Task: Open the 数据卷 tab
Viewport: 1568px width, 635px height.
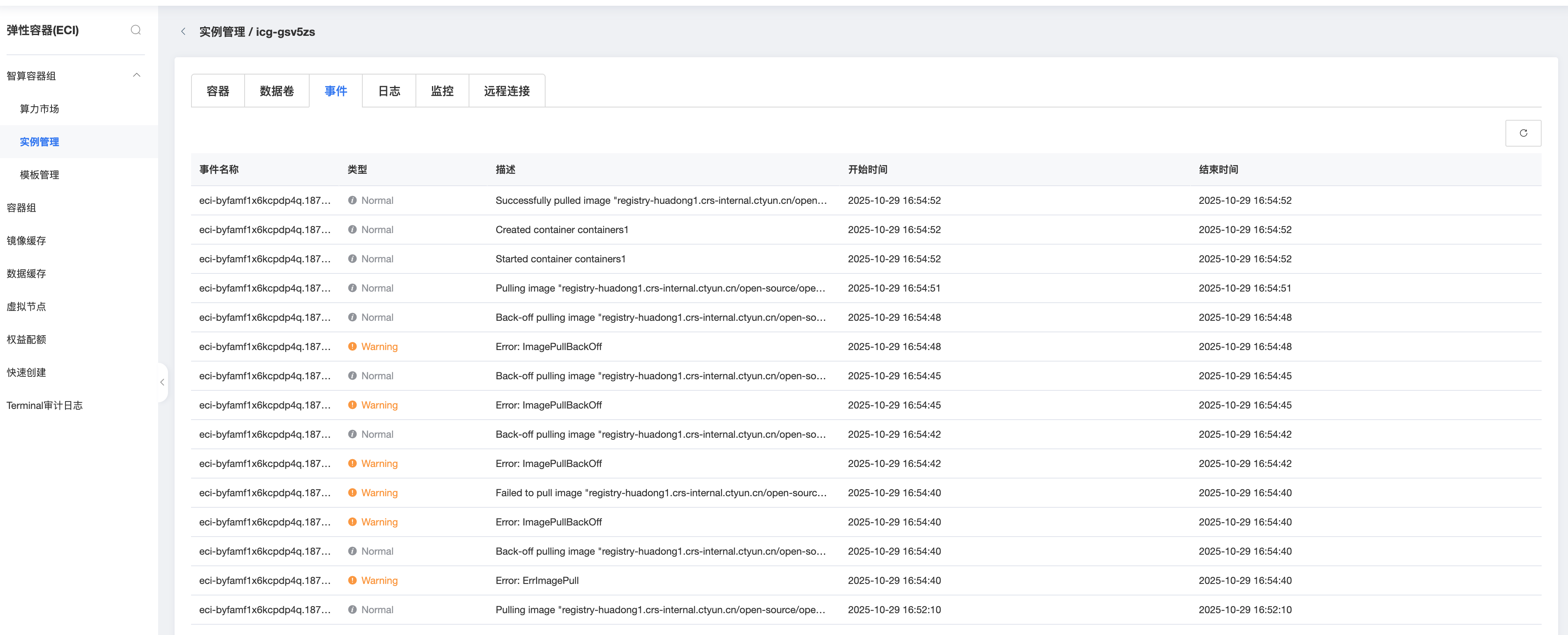Action: click(276, 91)
